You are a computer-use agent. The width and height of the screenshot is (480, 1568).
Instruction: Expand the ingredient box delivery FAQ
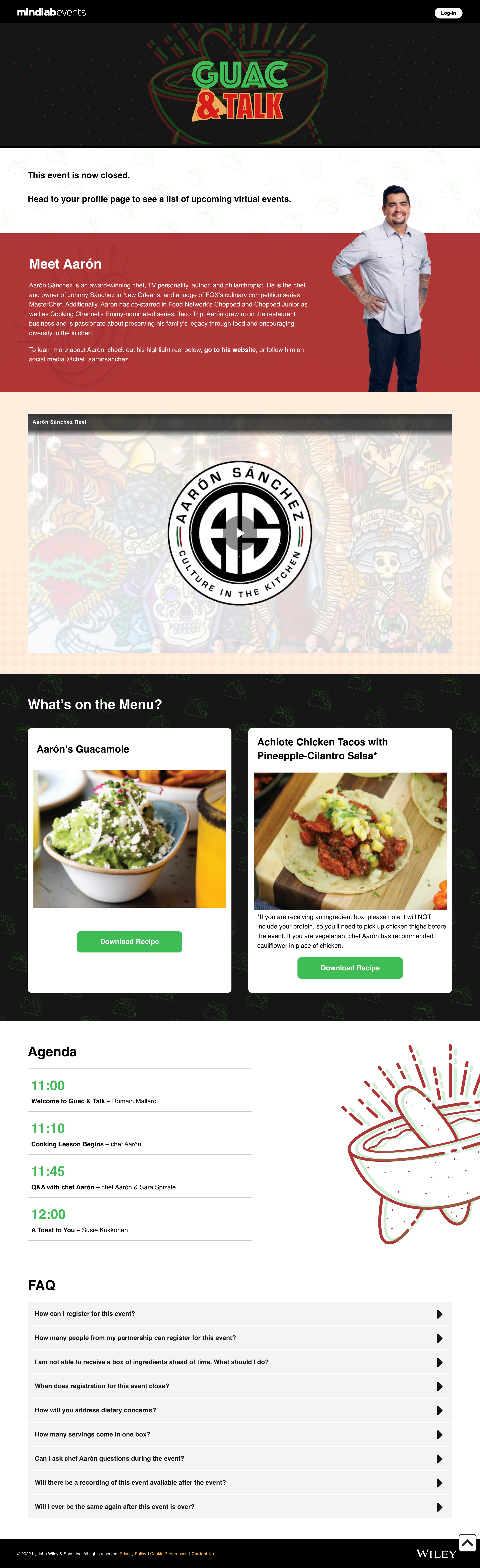tap(240, 1362)
